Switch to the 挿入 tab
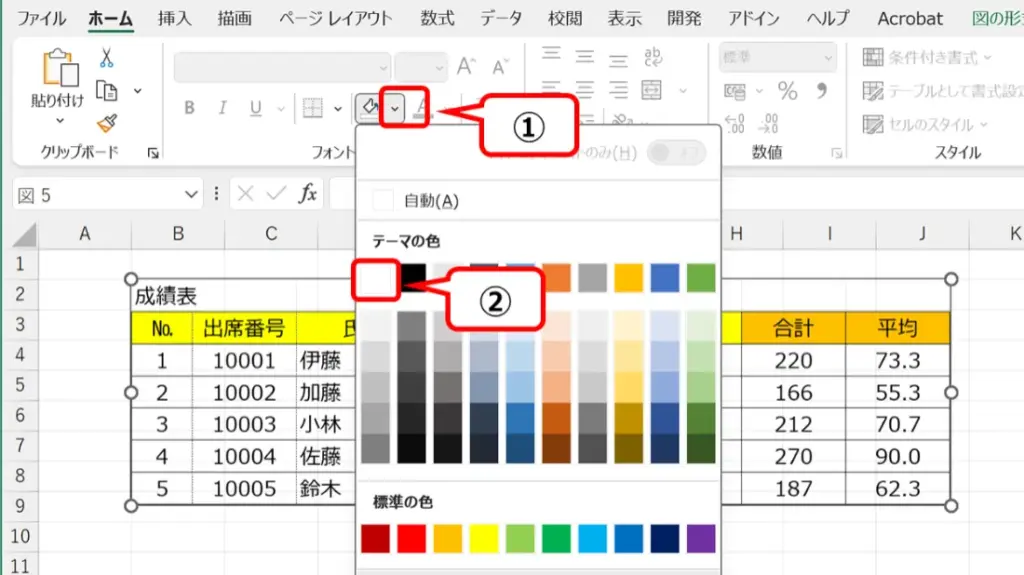This screenshot has width=1024, height=575. point(174,18)
